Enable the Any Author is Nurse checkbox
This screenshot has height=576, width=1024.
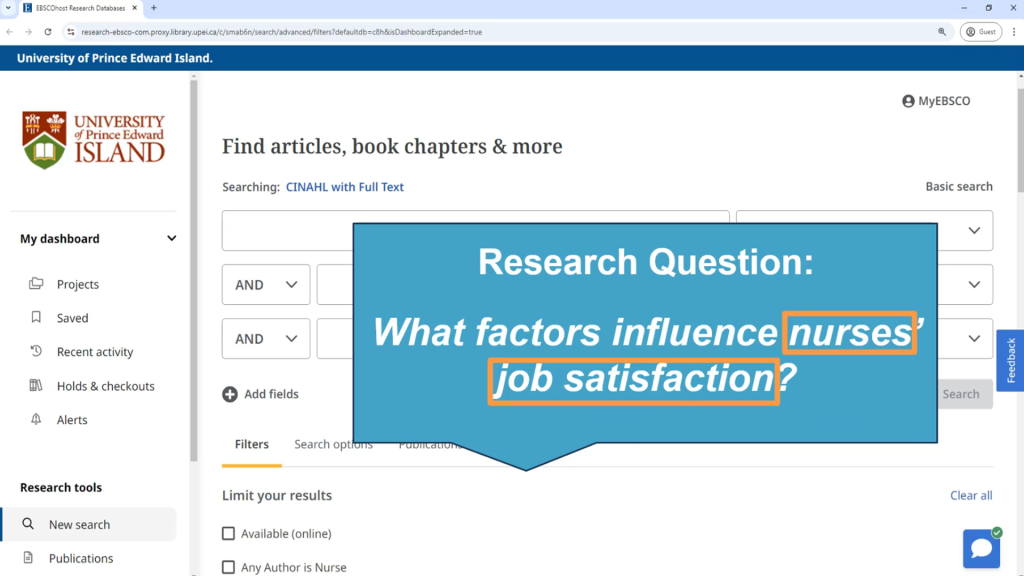click(x=229, y=567)
